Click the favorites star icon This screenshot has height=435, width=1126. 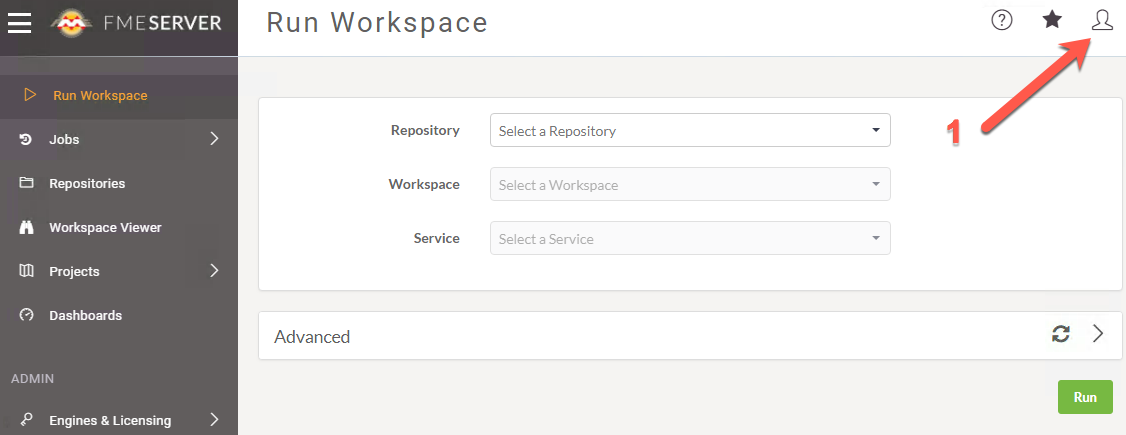[1052, 20]
